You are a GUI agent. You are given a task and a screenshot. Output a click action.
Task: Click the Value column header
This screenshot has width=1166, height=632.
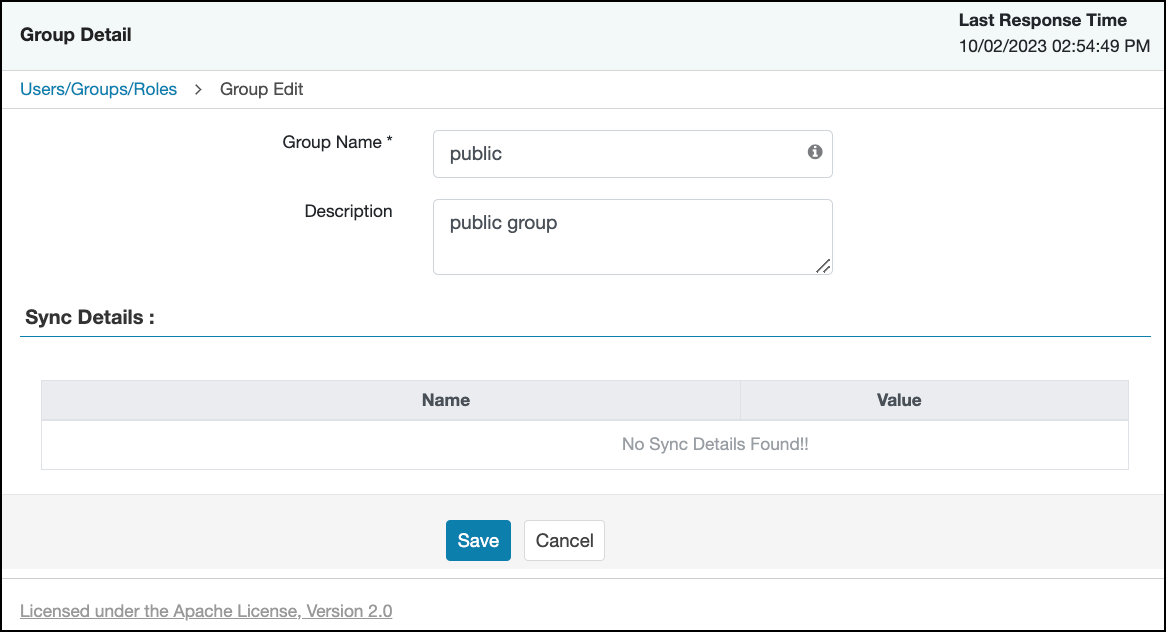click(898, 400)
